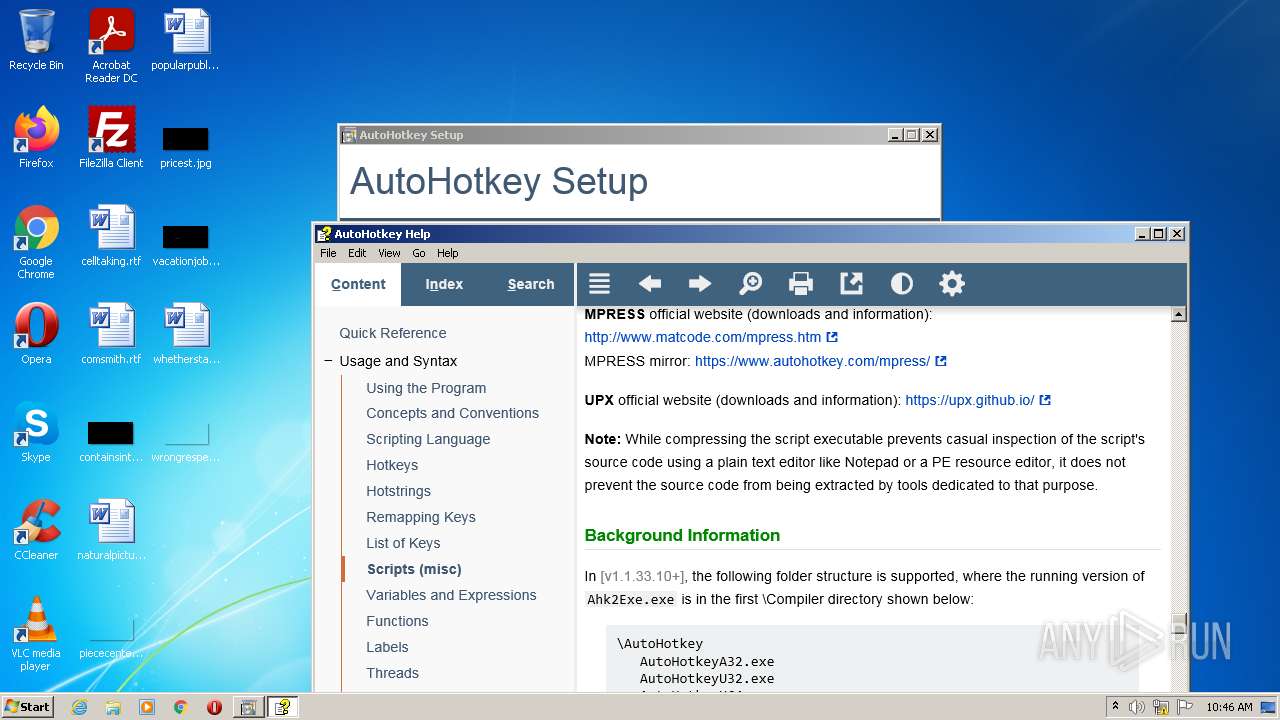Switch to the Index tab
Screen dimensions: 1280x720
tap(444, 284)
